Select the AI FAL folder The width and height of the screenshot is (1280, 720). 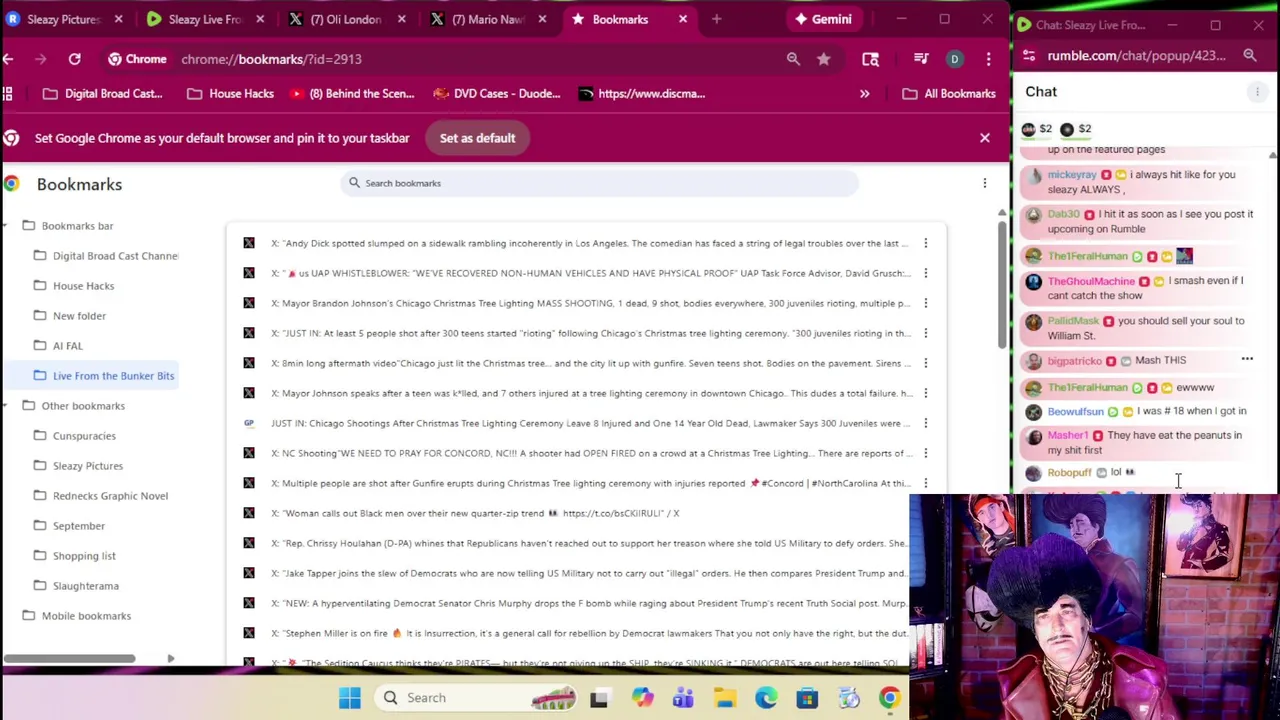(x=58, y=346)
